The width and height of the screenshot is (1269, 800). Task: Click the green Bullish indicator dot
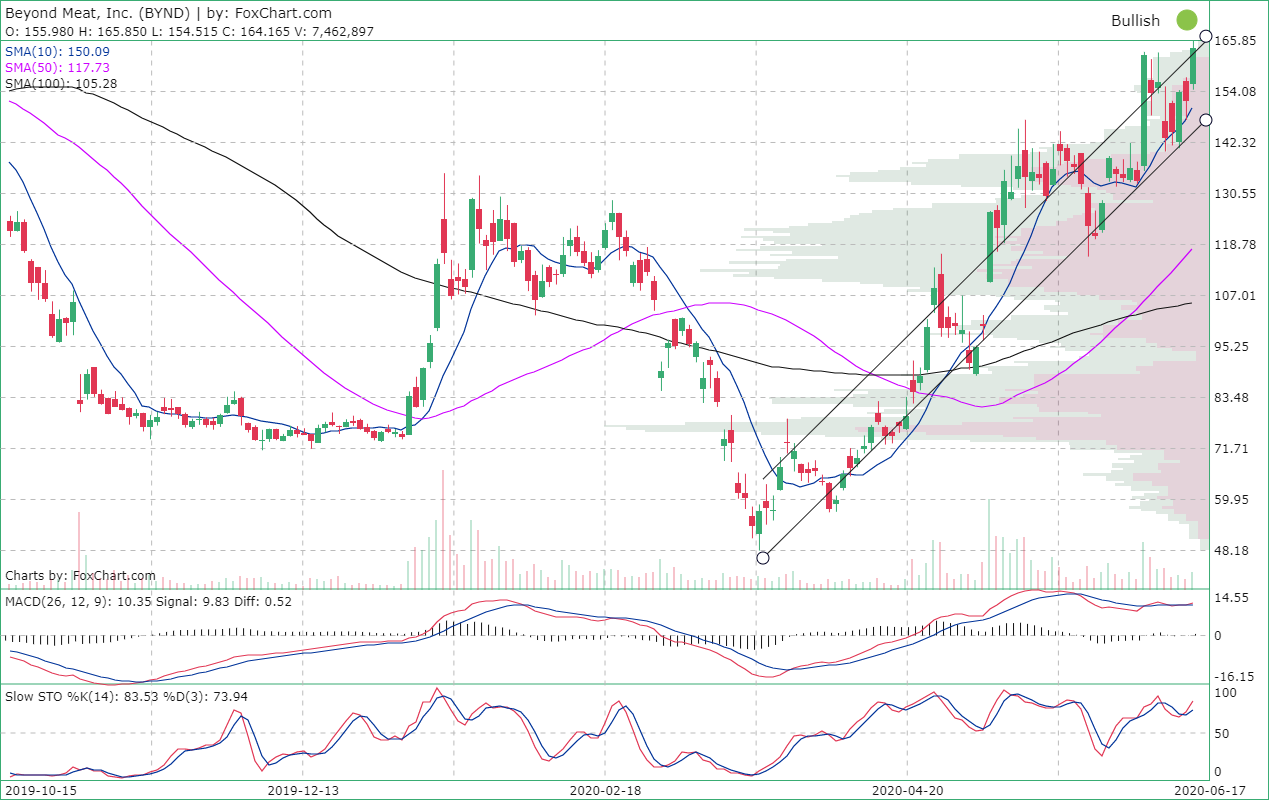pos(1186,20)
